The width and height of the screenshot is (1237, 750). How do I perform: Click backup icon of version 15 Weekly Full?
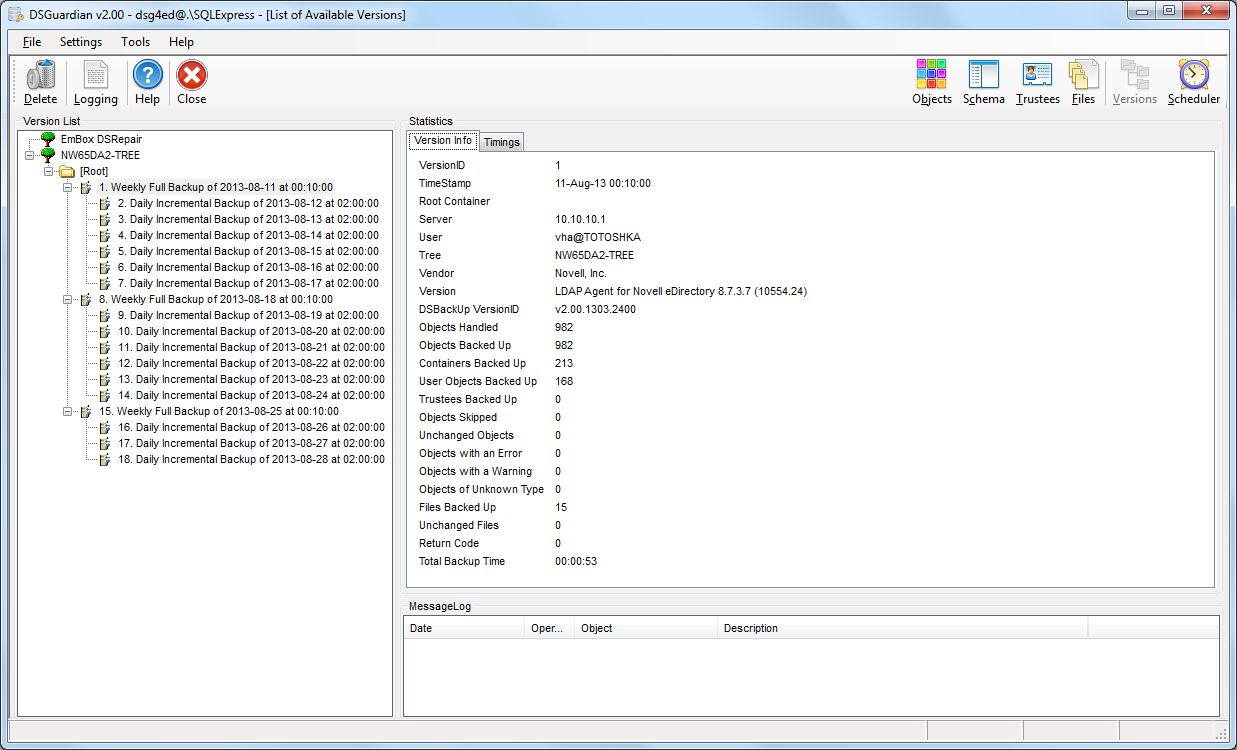(x=86, y=411)
